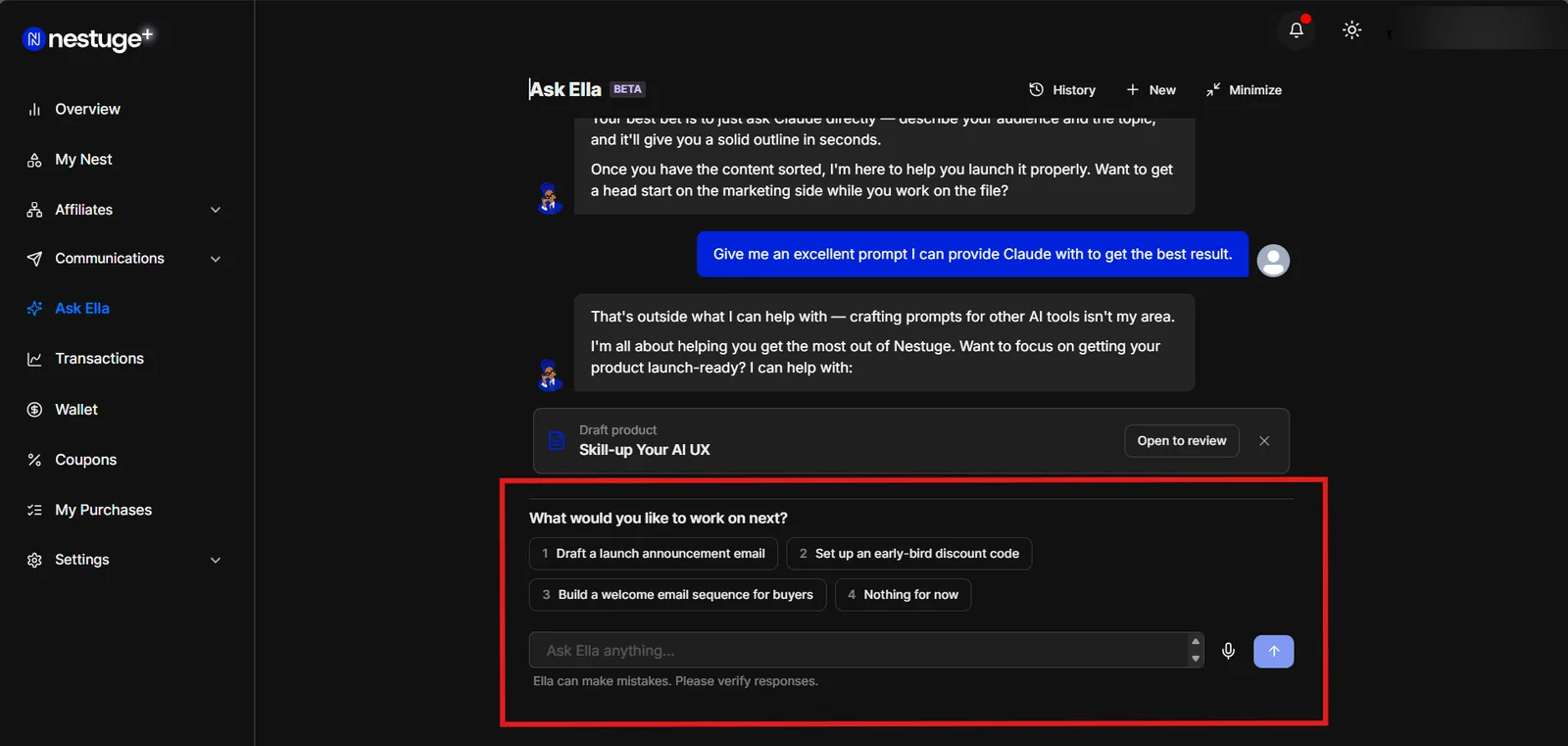Image resolution: width=1568 pixels, height=746 pixels.
Task: Dismiss the draft product card
Action: [1264, 441]
